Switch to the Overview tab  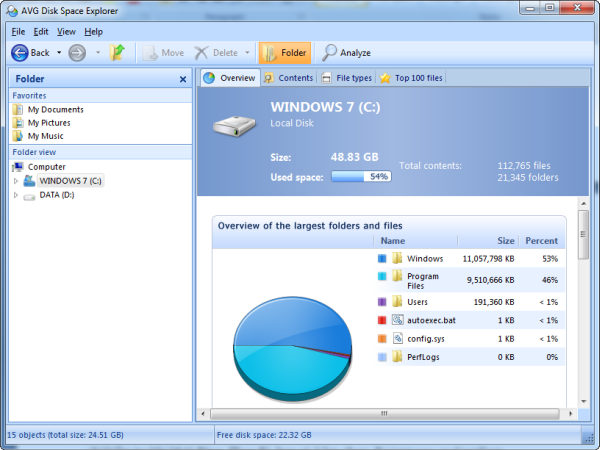[230, 78]
